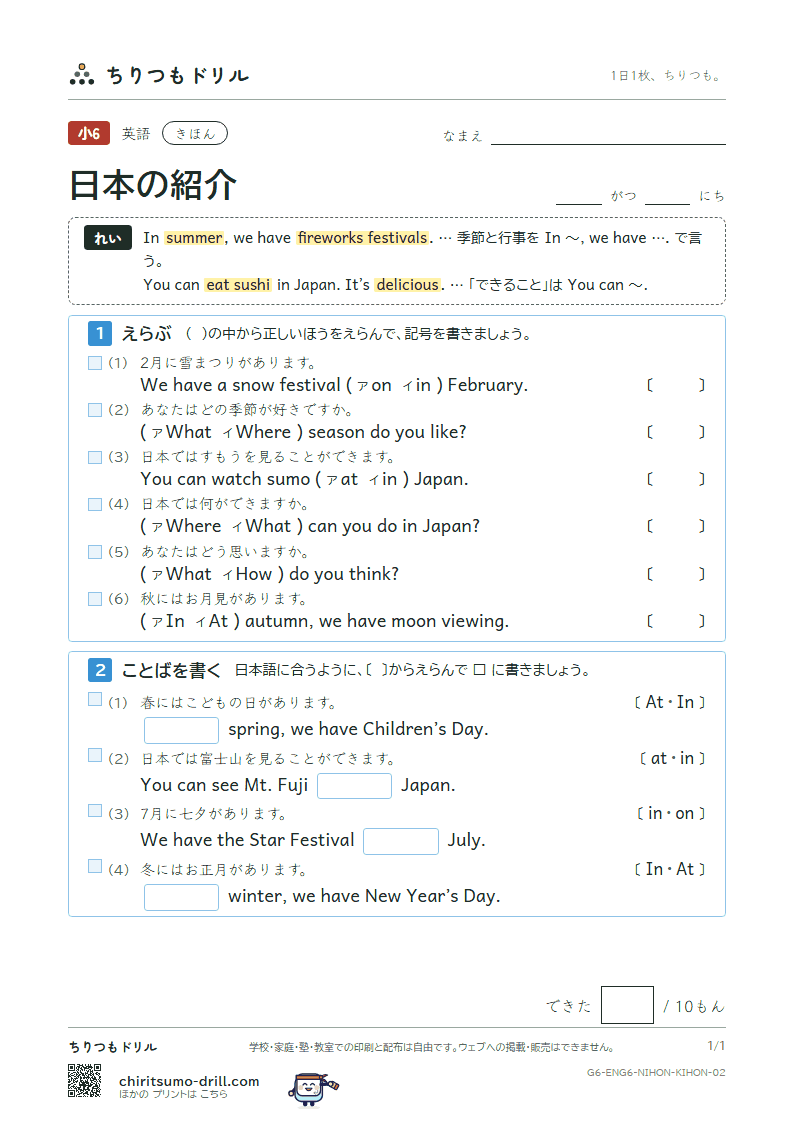Click the なまえ name line
The height and width of the screenshot is (1123, 794).
608,136
